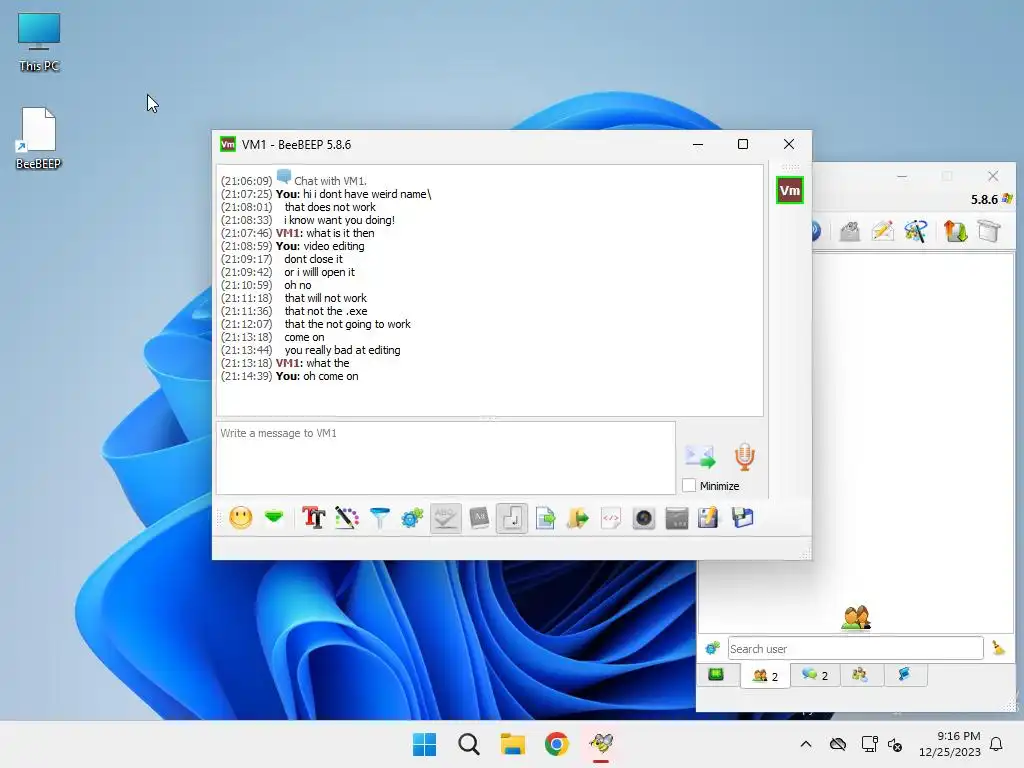This screenshot has height=768, width=1024.
Task: Focus the 'Search user' field
Action: [856, 648]
